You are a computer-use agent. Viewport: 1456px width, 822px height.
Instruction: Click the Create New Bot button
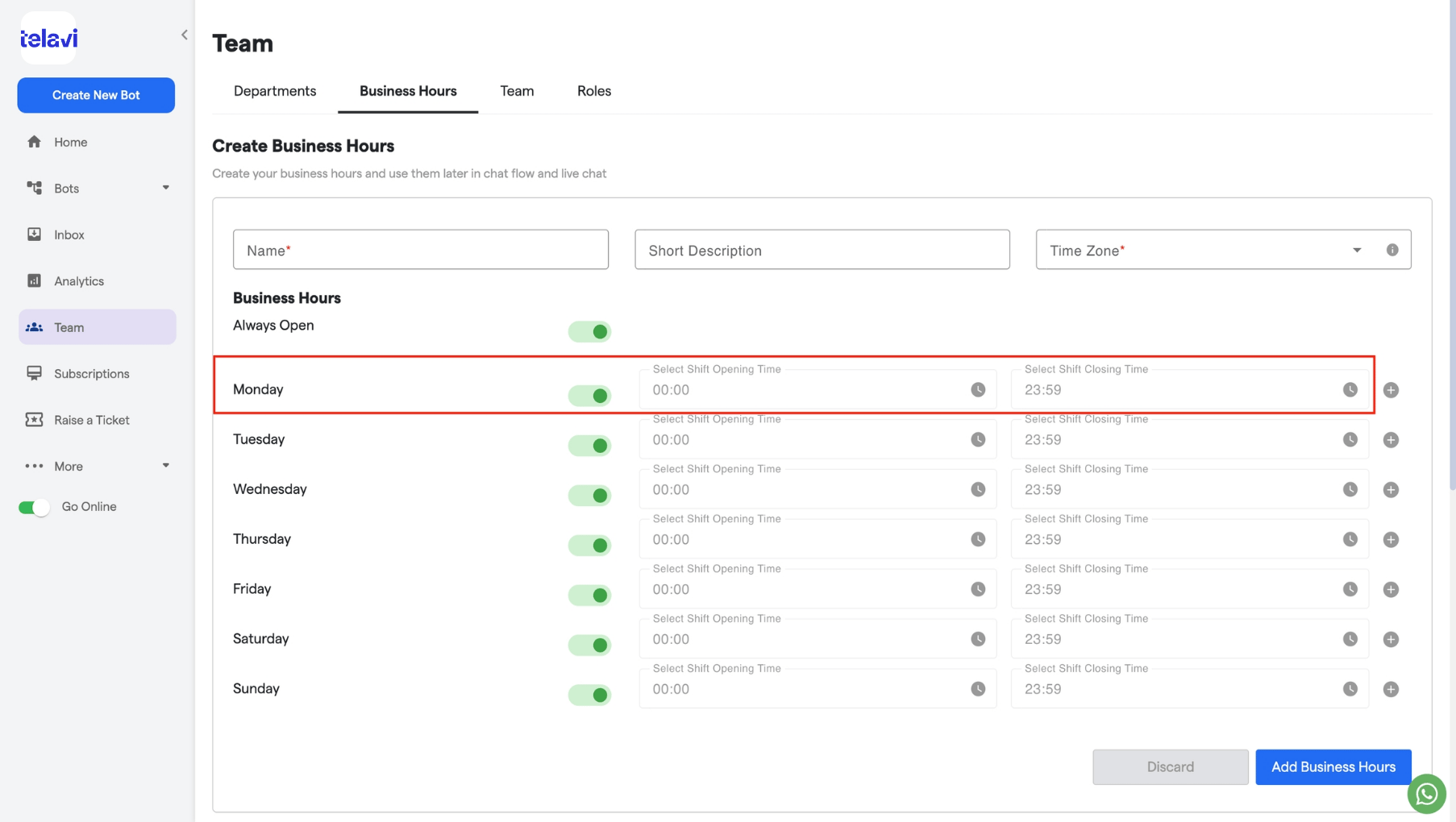point(96,95)
